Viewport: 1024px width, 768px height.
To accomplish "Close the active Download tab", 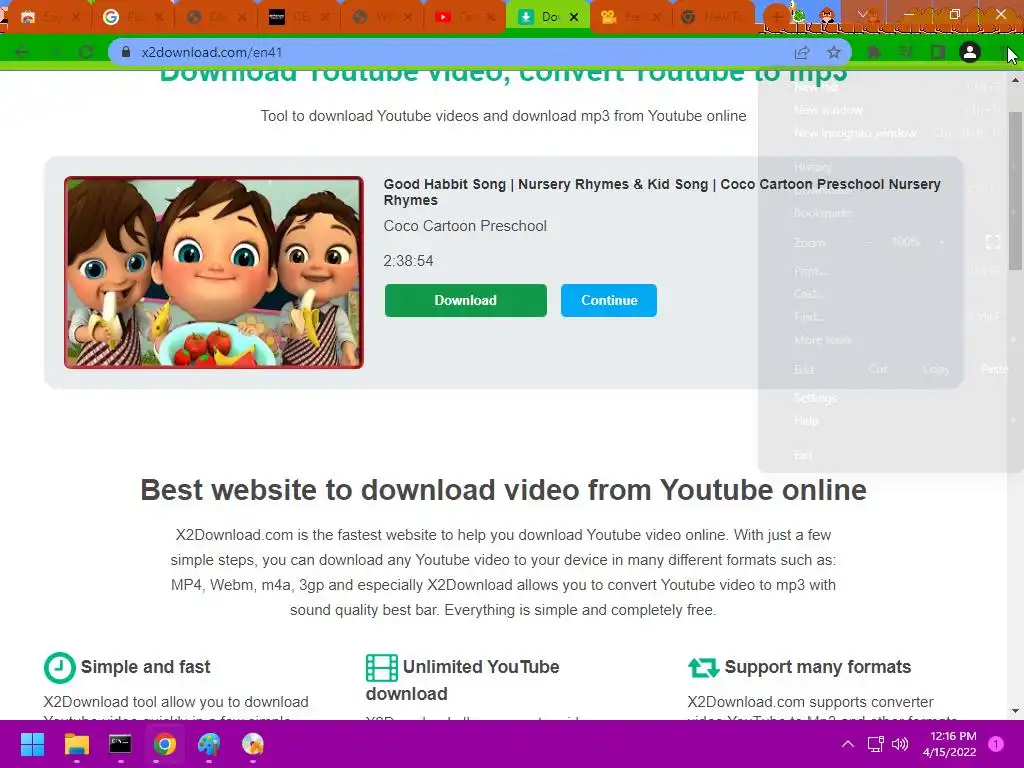I will click(x=574, y=17).
